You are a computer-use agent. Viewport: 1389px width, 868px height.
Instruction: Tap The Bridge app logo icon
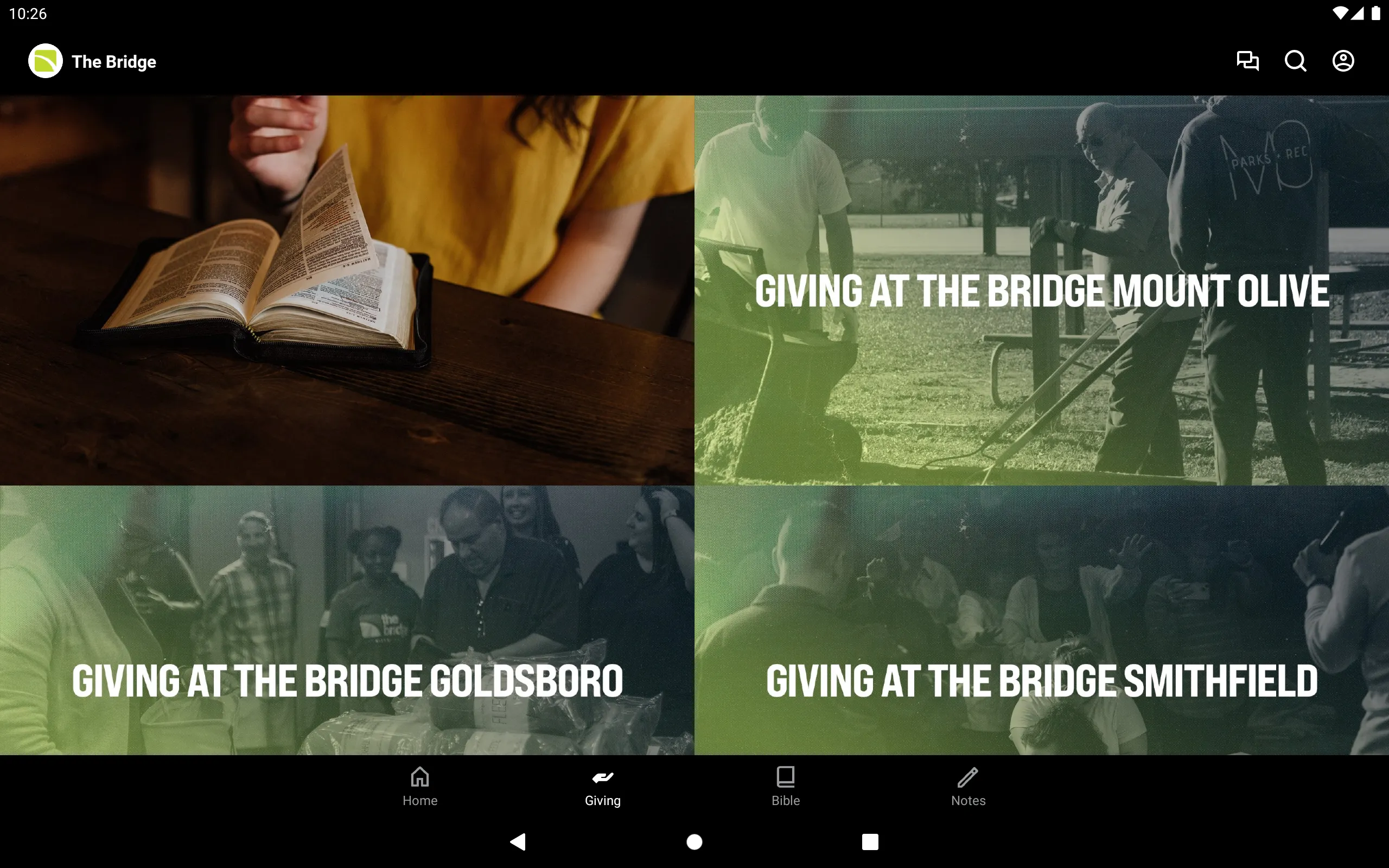[x=45, y=61]
